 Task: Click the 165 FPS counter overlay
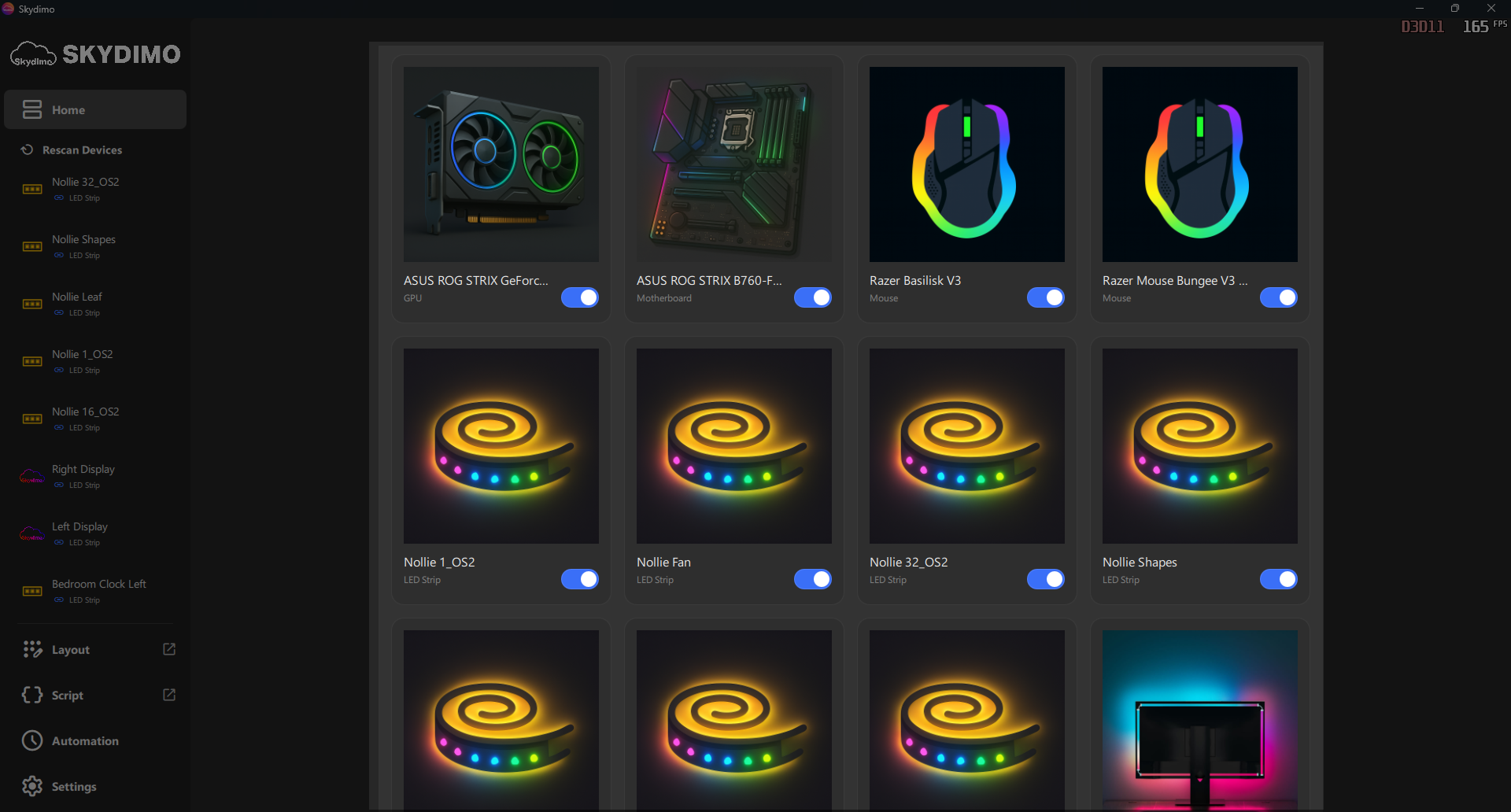point(1484,26)
